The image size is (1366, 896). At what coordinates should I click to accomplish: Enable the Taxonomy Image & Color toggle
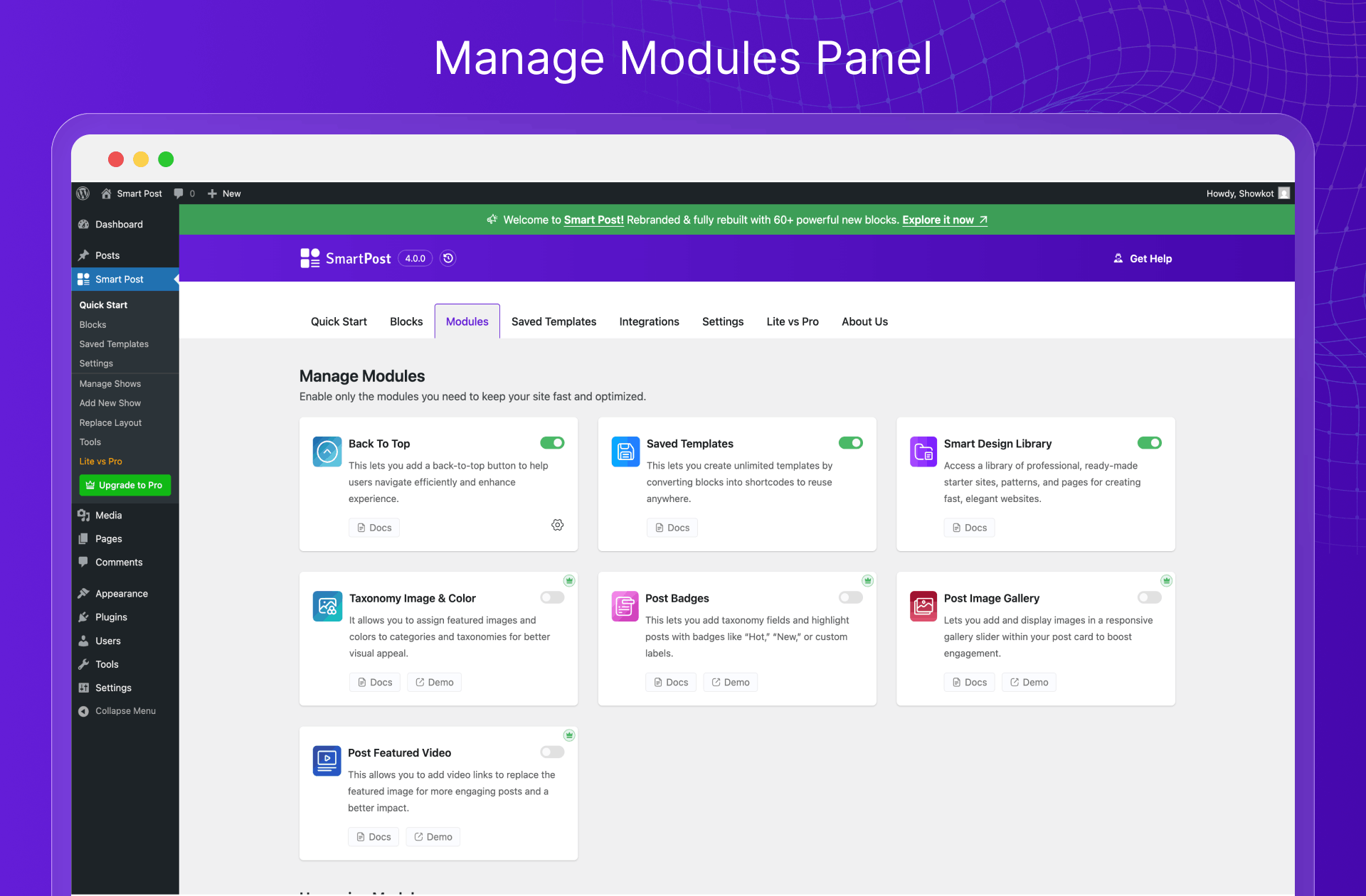[x=552, y=597]
